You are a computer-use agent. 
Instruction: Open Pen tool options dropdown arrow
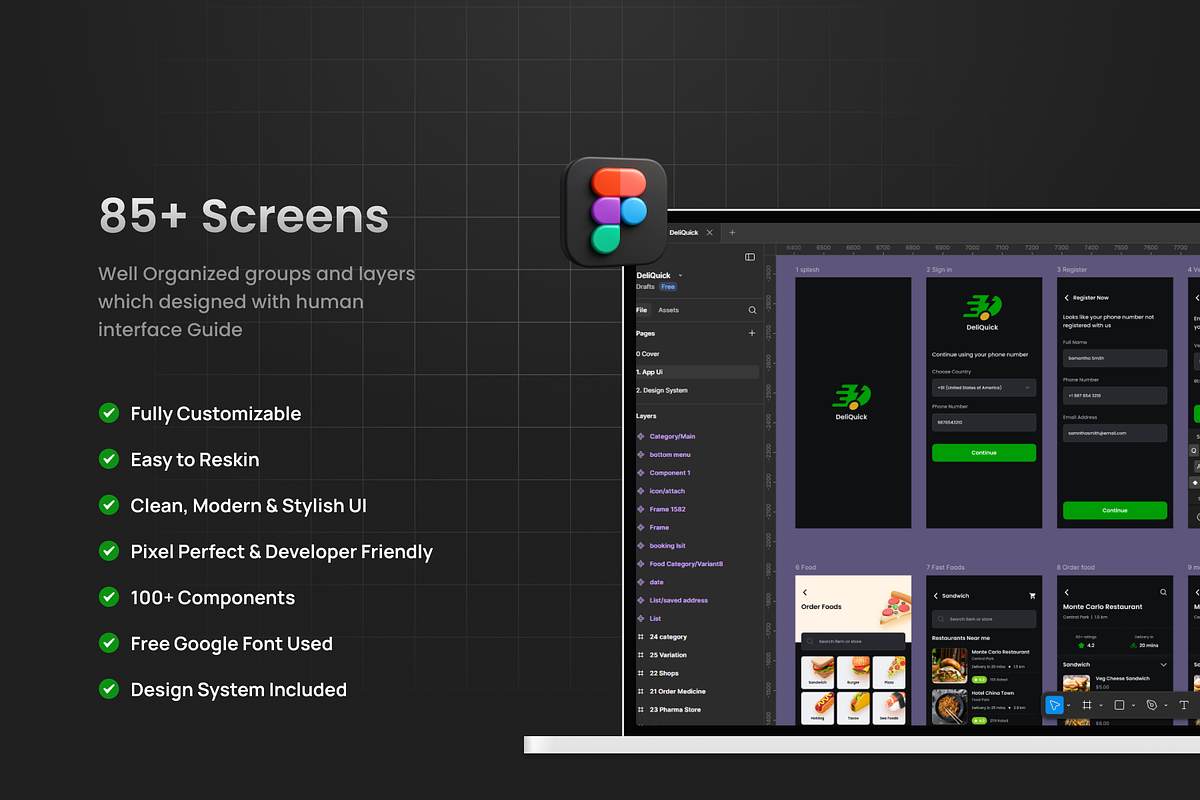pos(1165,705)
